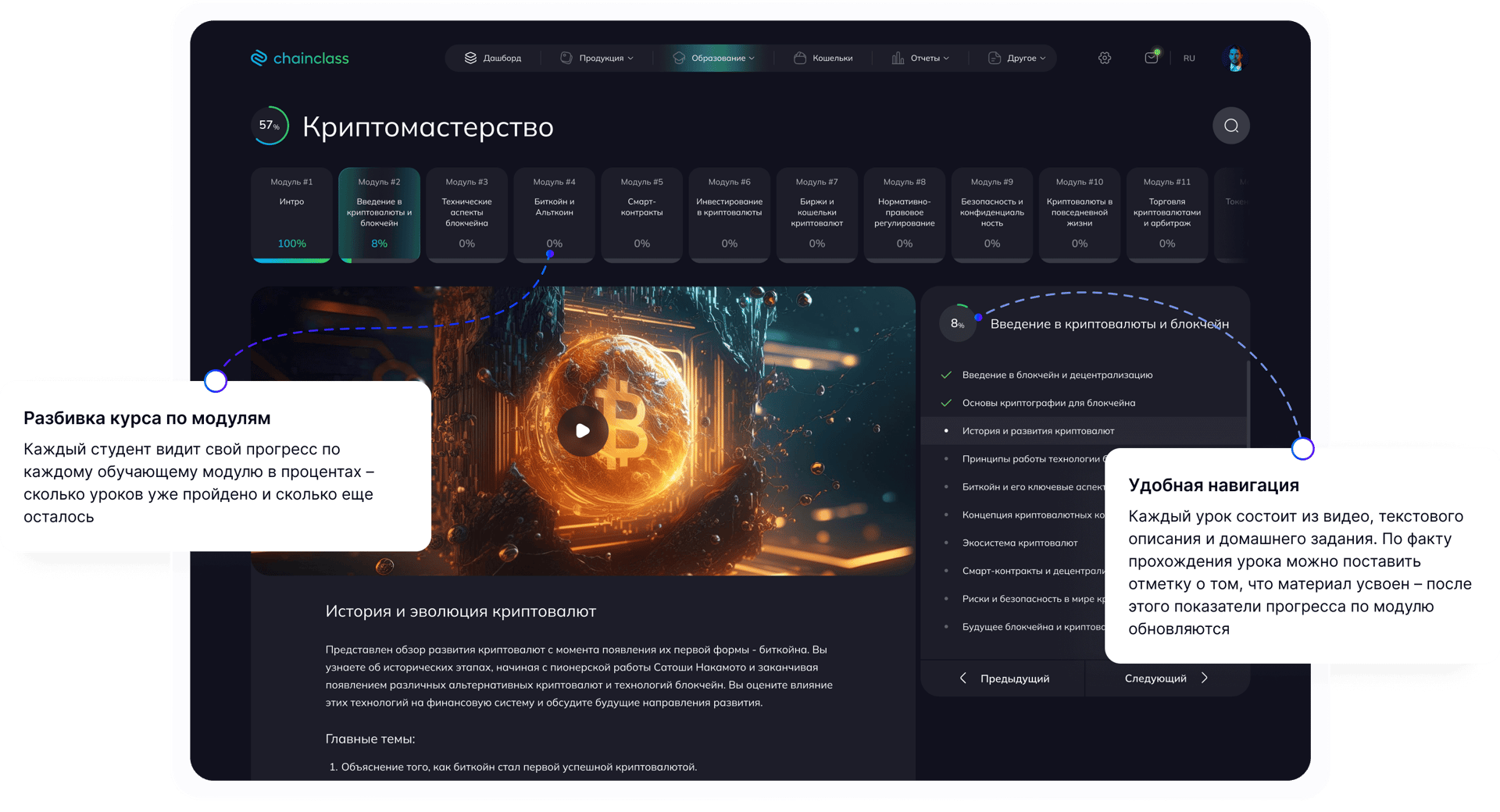Select the Дашборд layers icon

(470, 58)
